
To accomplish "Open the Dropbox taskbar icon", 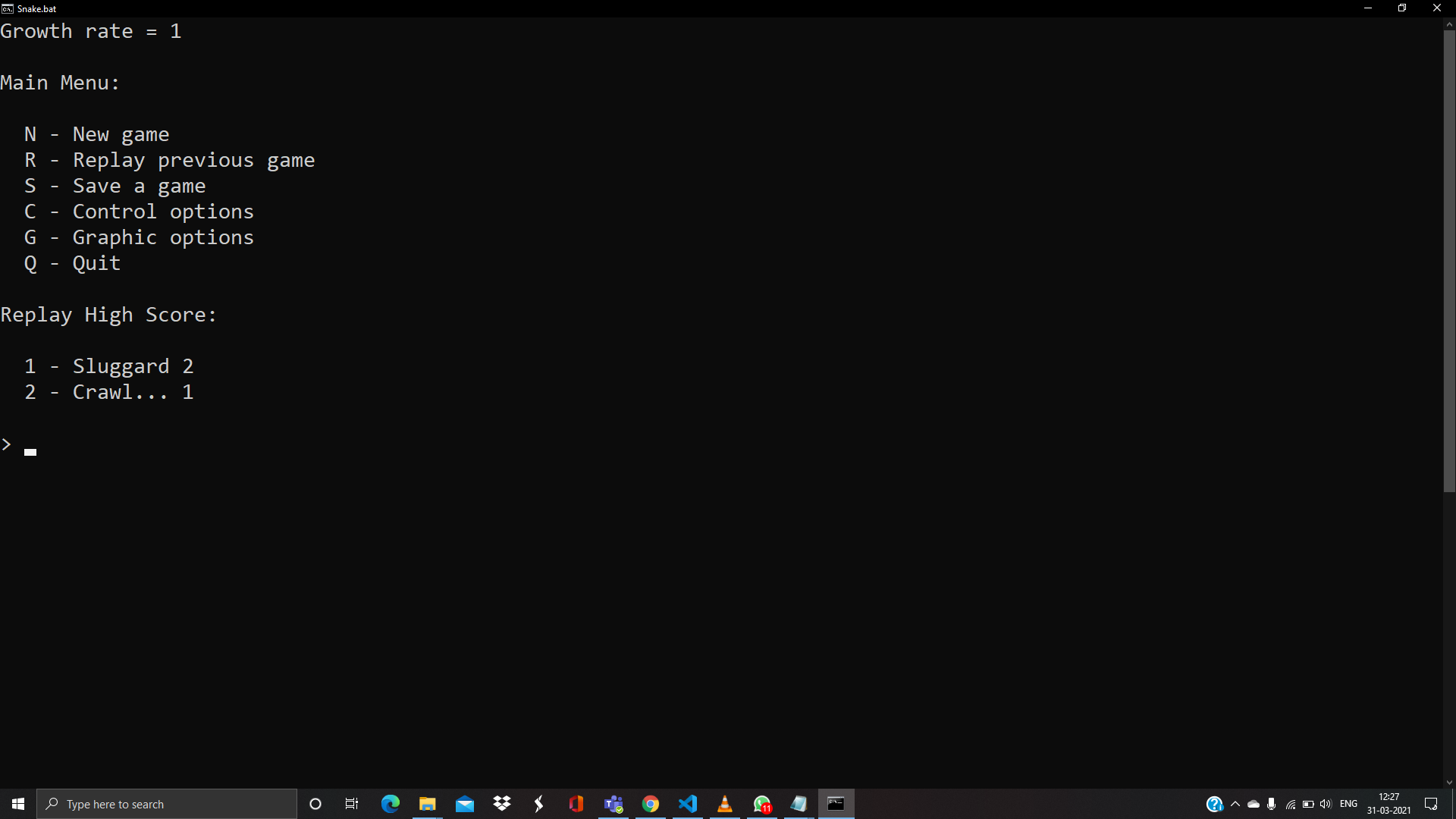I will point(502,804).
